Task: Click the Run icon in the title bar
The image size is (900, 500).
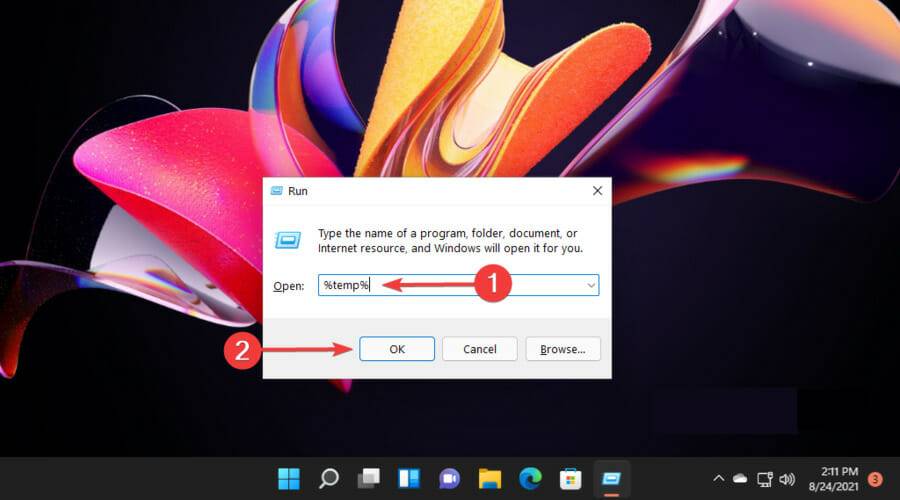Action: (x=277, y=191)
